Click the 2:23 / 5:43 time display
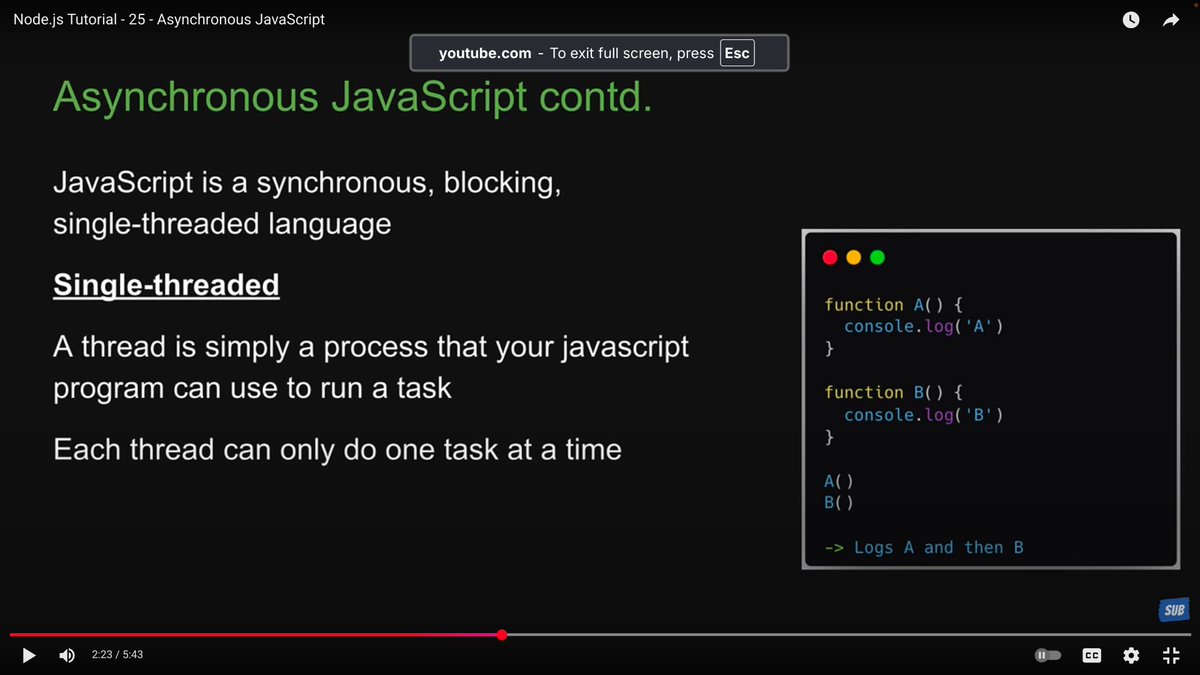This screenshot has height=675, width=1200. tap(117, 655)
